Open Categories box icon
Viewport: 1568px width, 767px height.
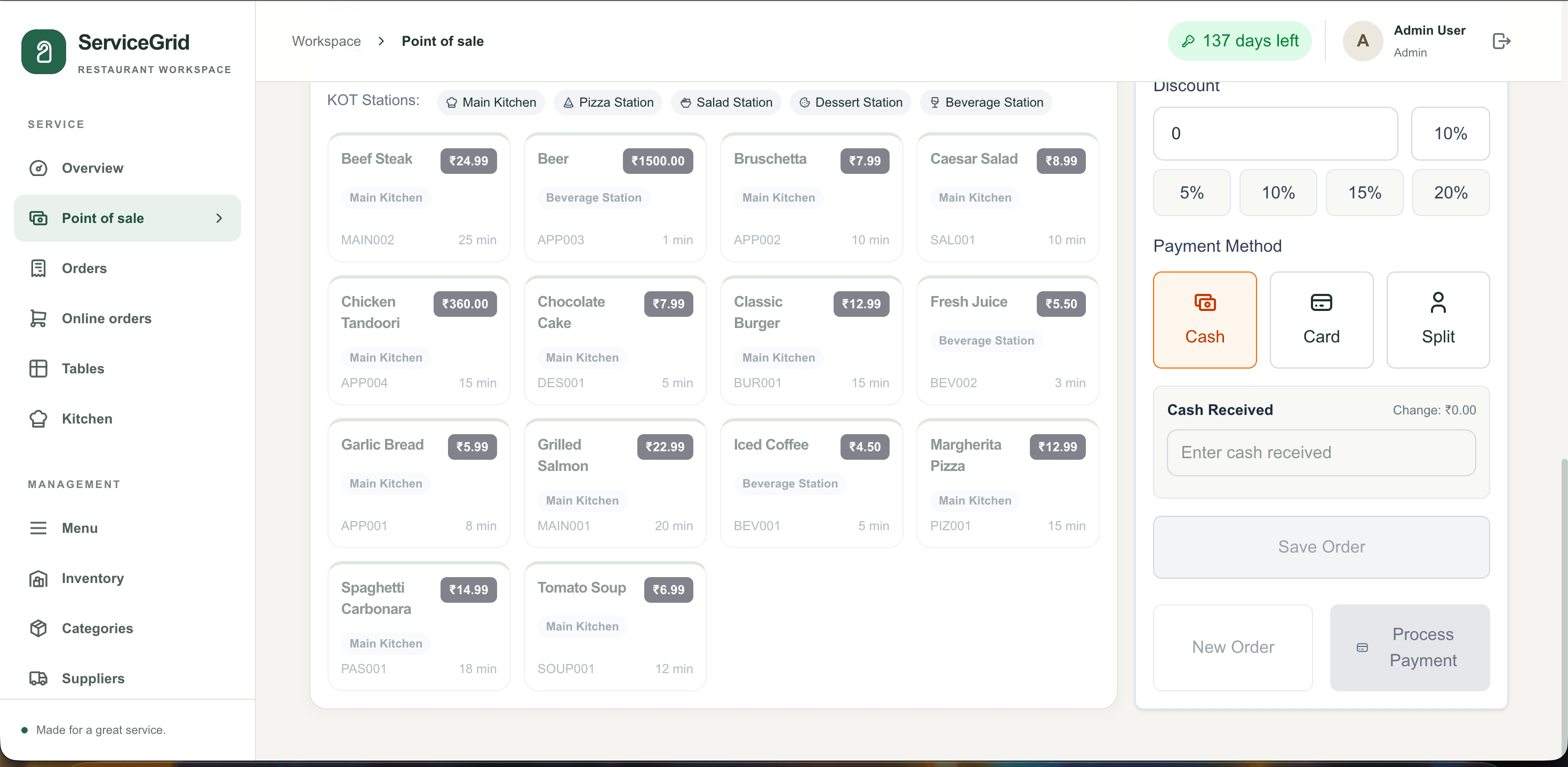pos(38,628)
